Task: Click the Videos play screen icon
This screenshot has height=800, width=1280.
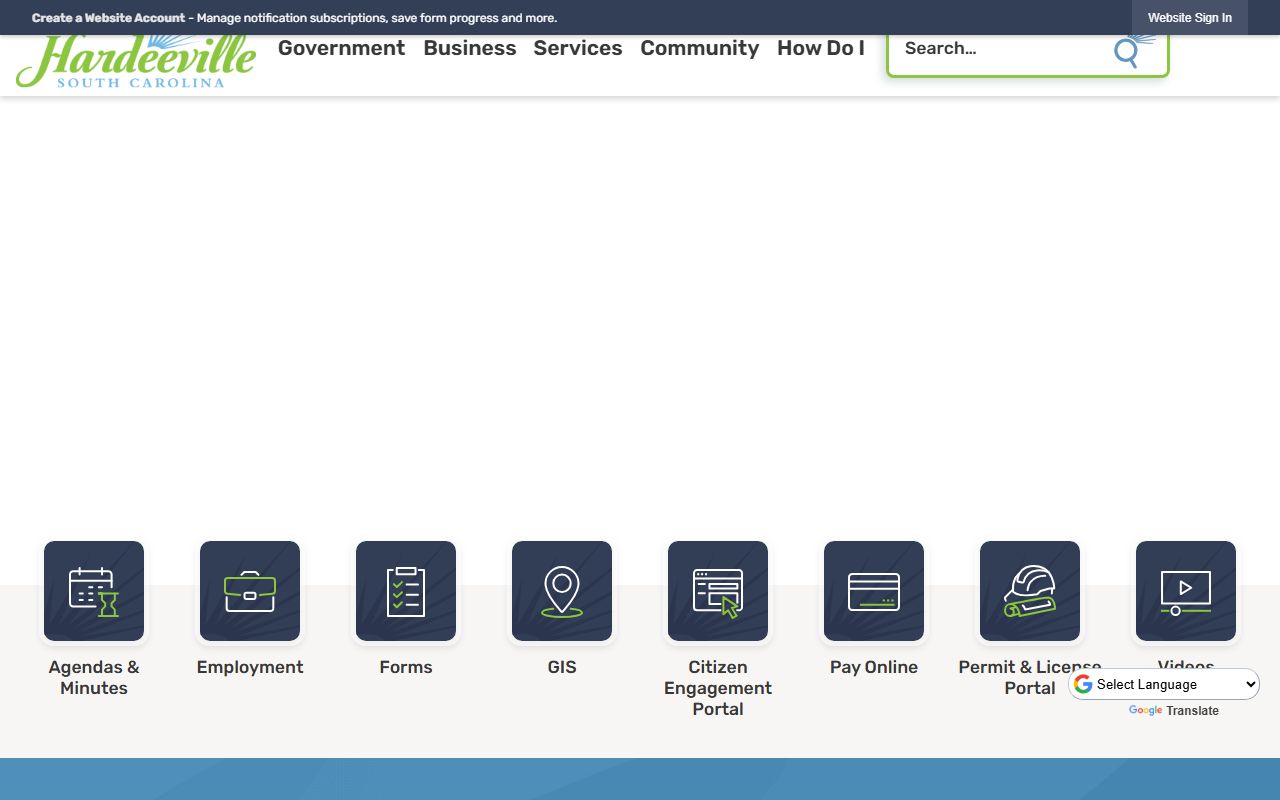Action: (1186, 591)
